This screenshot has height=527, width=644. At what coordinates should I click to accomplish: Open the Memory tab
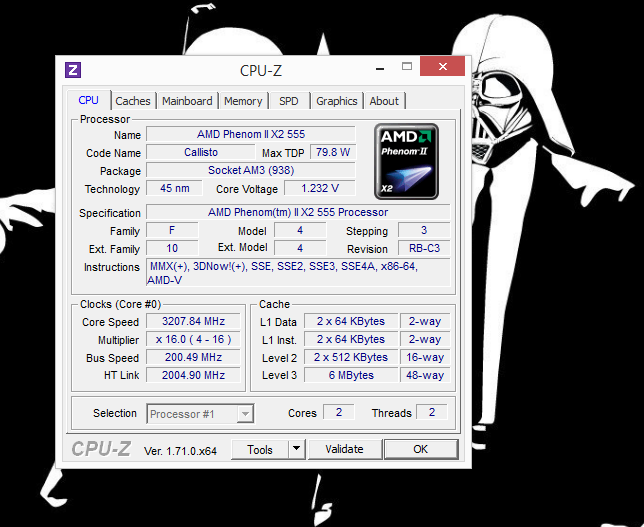coord(243,101)
